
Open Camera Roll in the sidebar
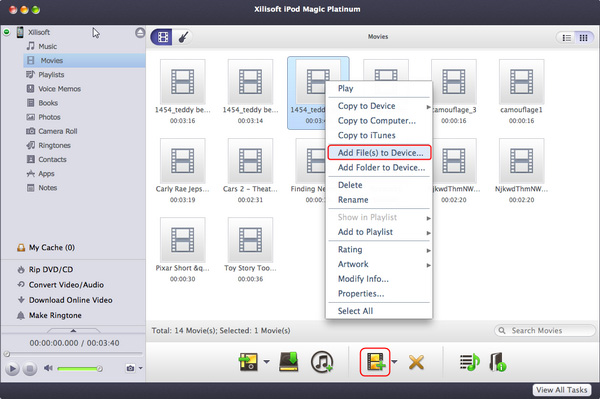click(52, 131)
